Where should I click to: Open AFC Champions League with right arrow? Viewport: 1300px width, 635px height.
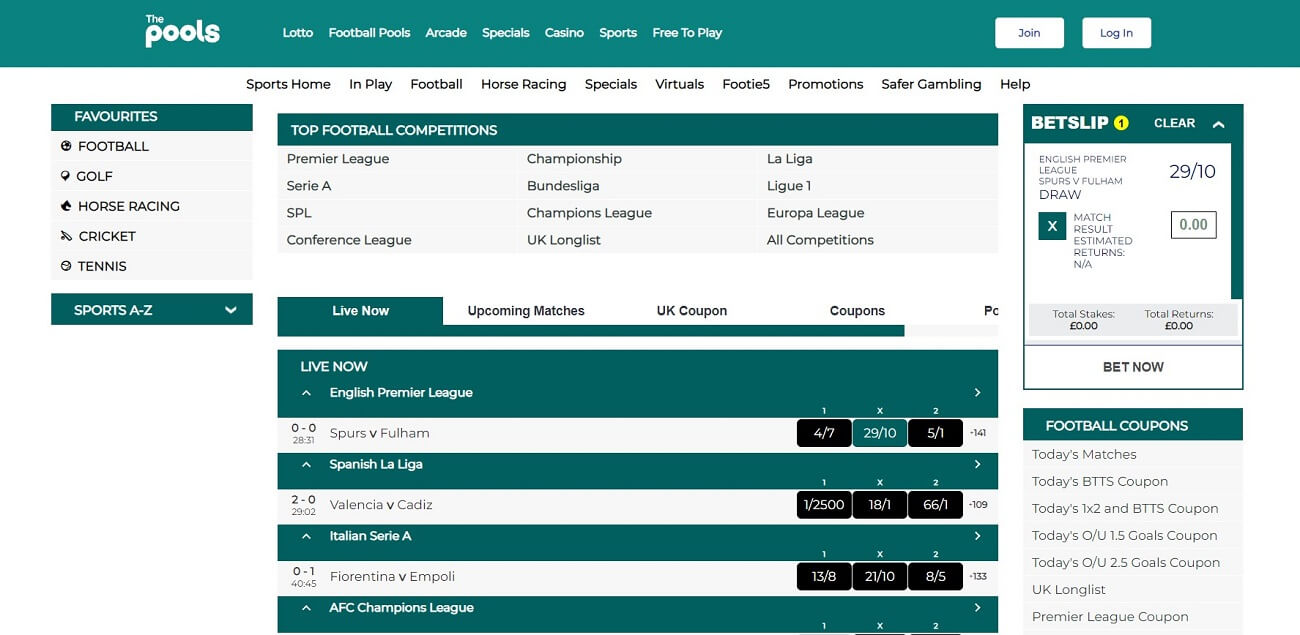point(977,608)
